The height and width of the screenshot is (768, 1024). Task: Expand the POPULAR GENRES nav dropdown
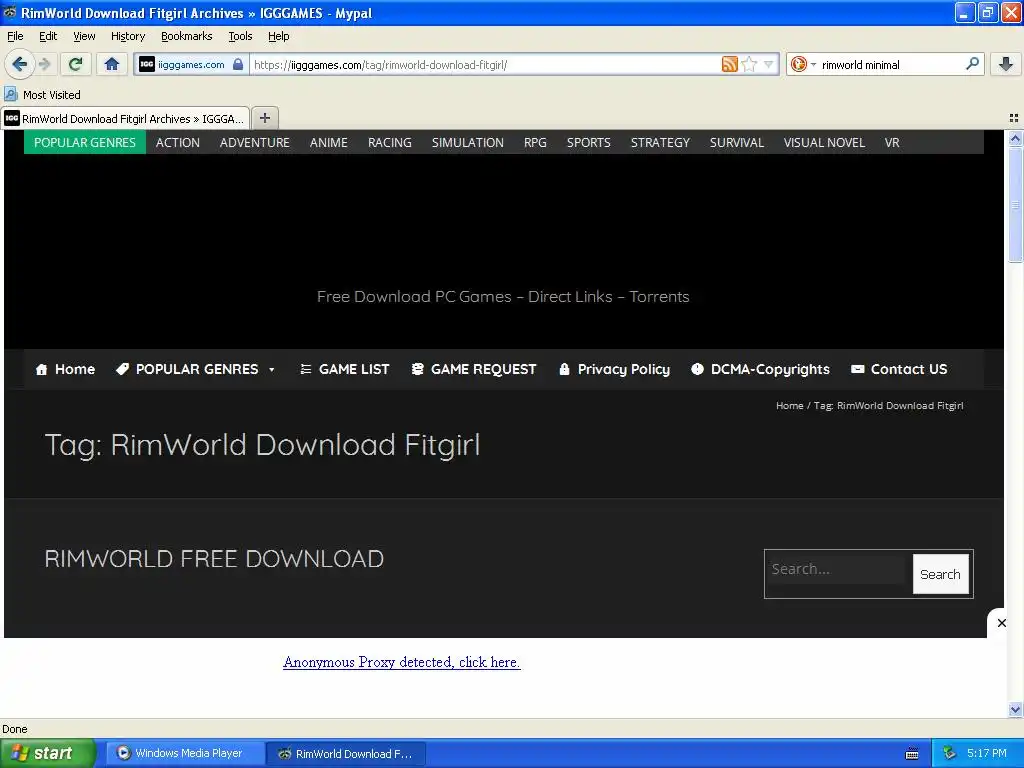pos(195,369)
